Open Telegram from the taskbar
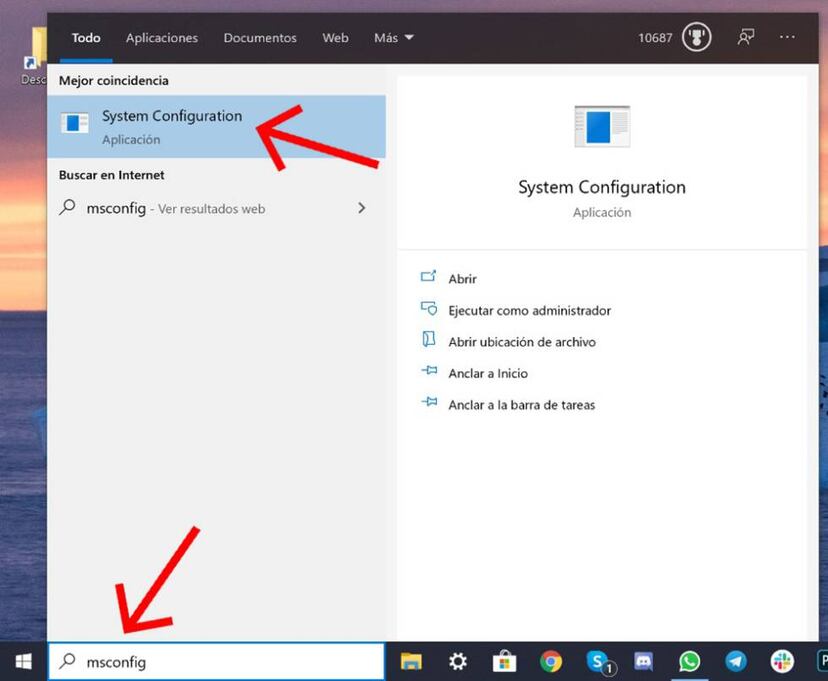828x681 pixels. click(x=736, y=661)
